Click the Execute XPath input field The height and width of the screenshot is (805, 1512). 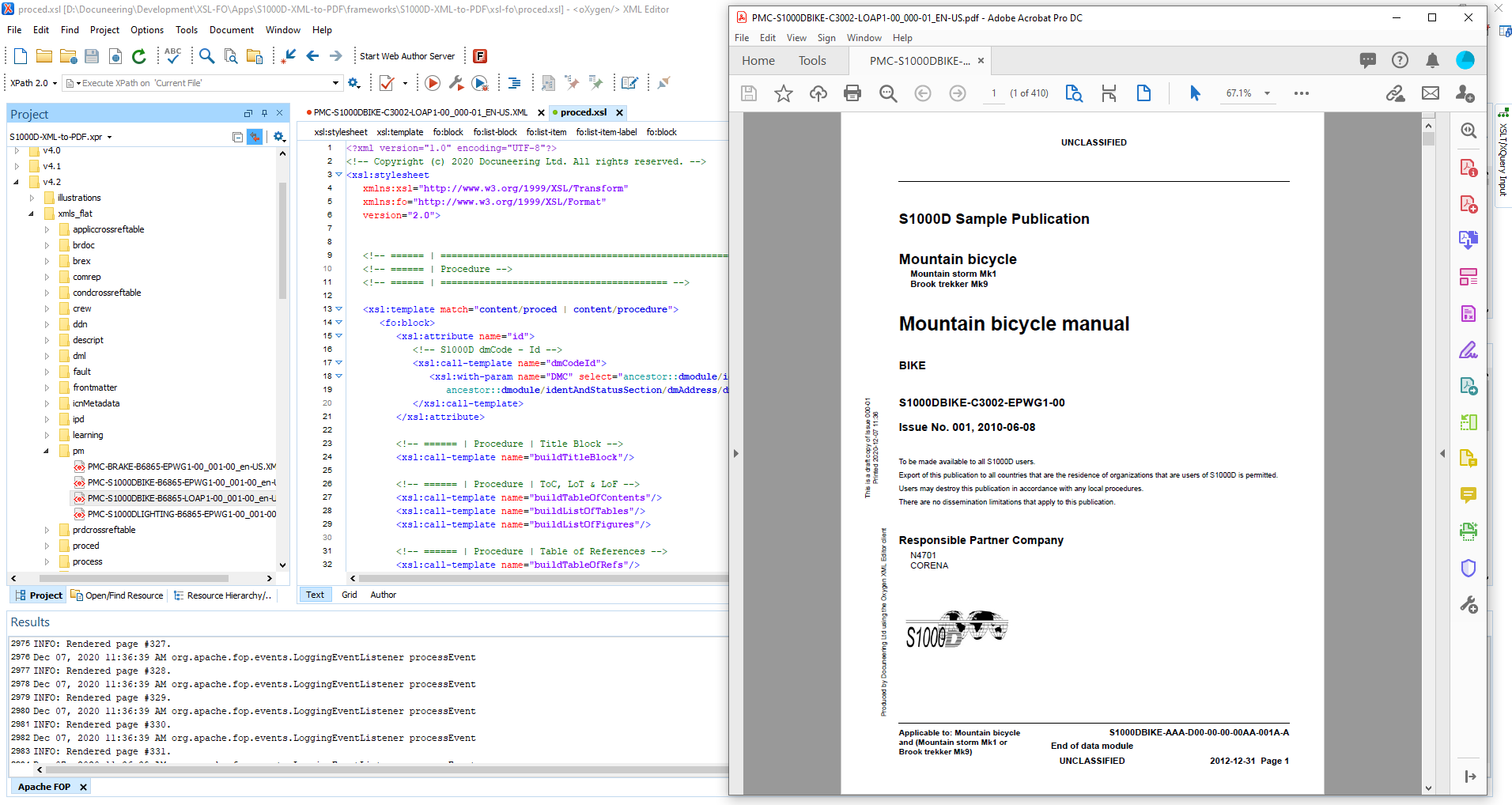coord(206,83)
